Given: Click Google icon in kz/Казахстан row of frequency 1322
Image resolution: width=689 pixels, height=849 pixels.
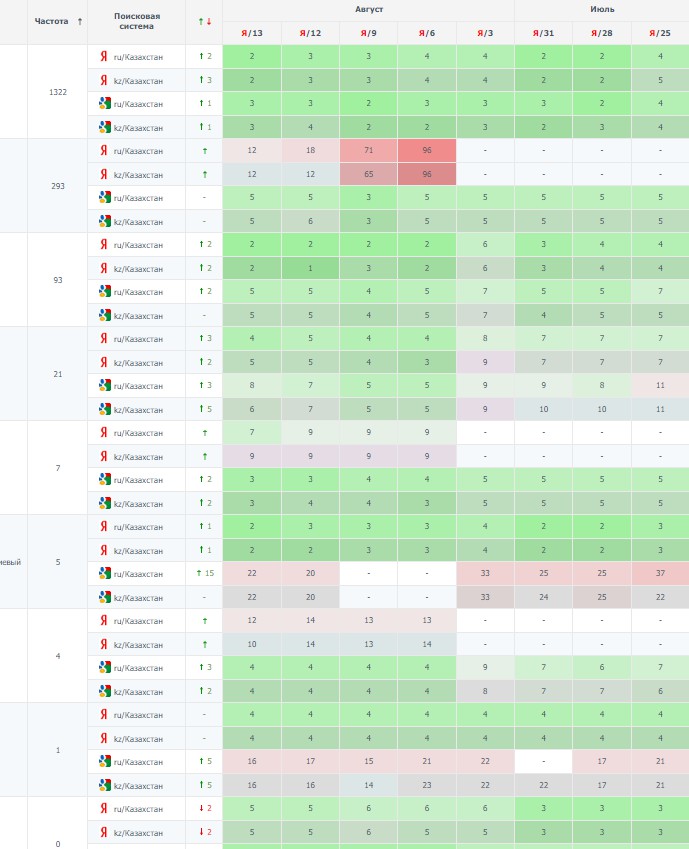Looking at the screenshot, I should (x=105, y=127).
